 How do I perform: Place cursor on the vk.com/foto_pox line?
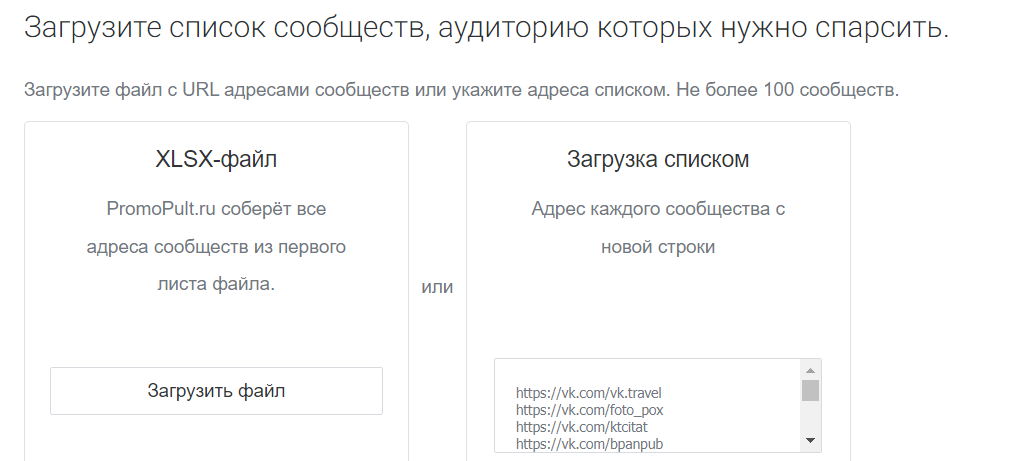(589, 409)
